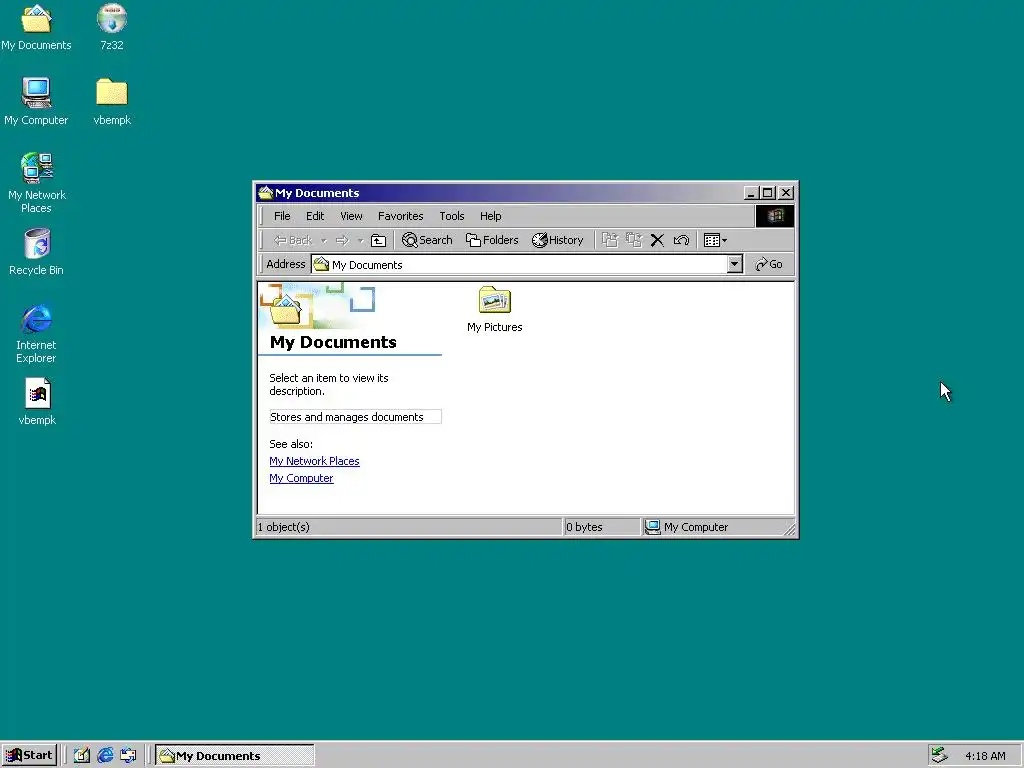
Task: Click the Search toolbar button
Action: point(427,240)
